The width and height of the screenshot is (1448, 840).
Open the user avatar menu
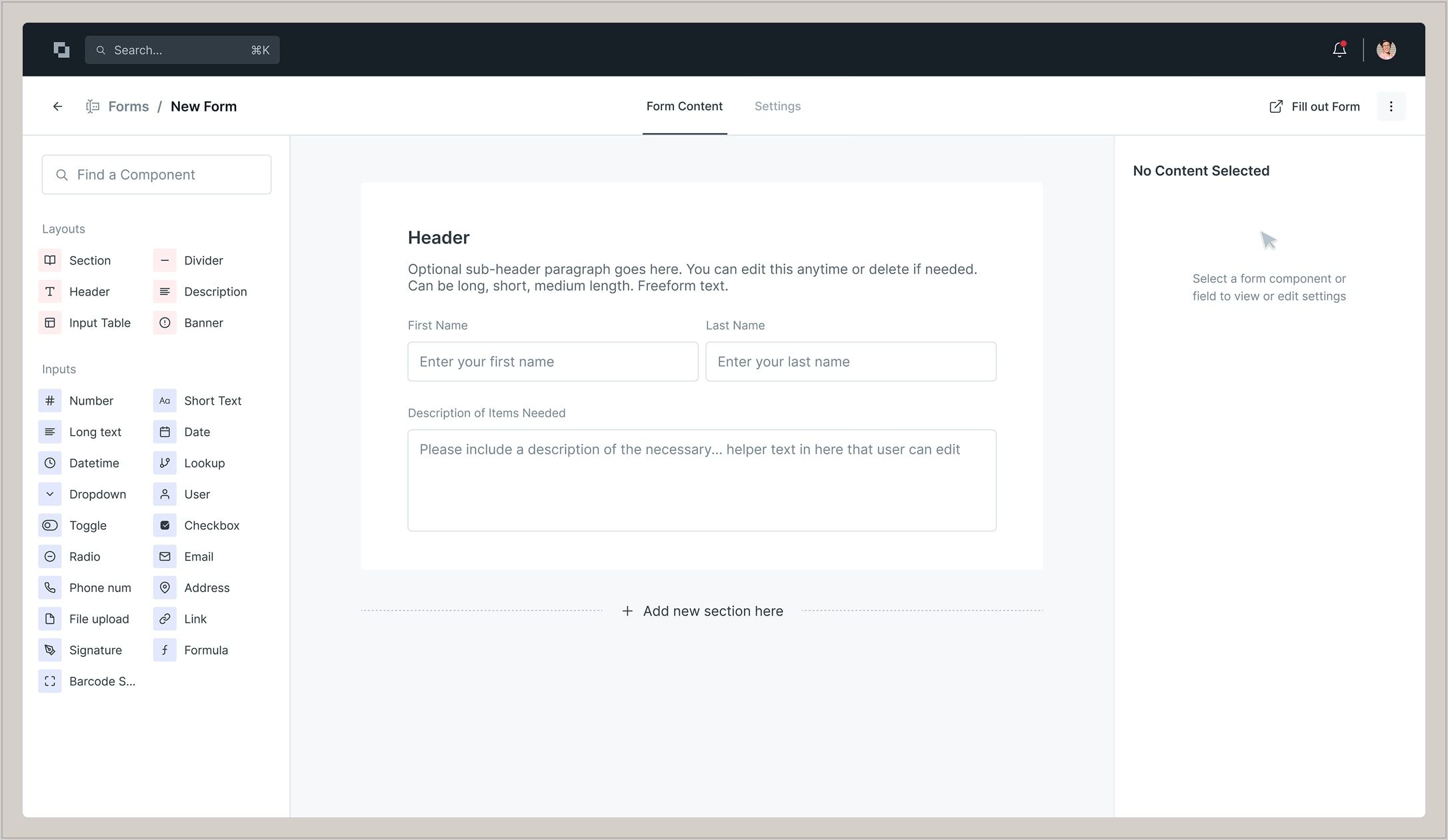tap(1386, 50)
